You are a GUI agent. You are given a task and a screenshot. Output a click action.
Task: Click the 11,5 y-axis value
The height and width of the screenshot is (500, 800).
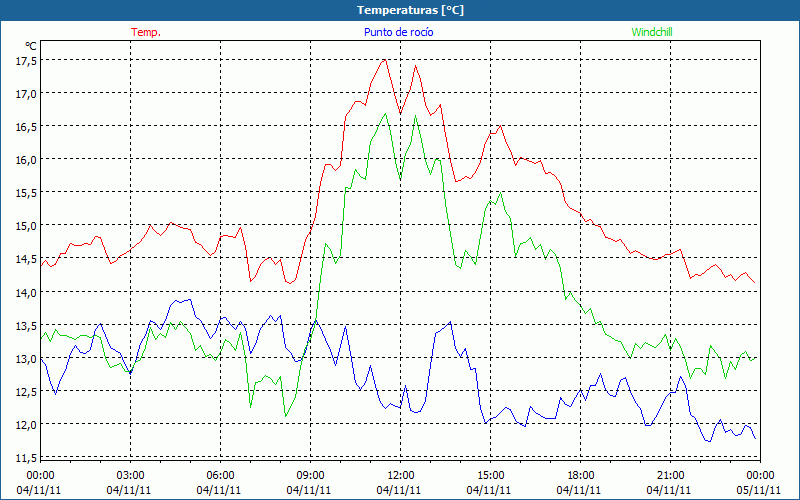coord(27,458)
